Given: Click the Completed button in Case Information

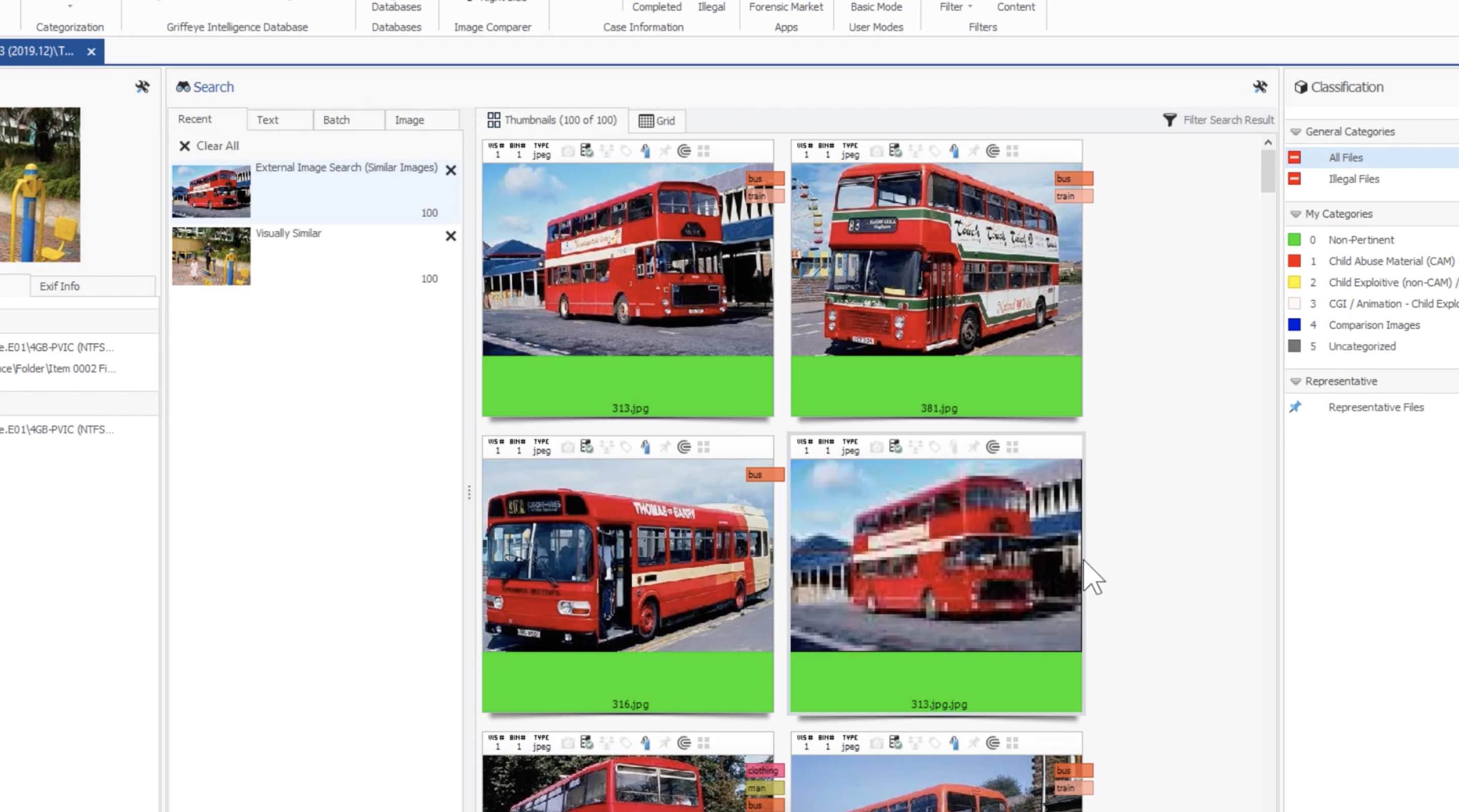Looking at the screenshot, I should 656,7.
